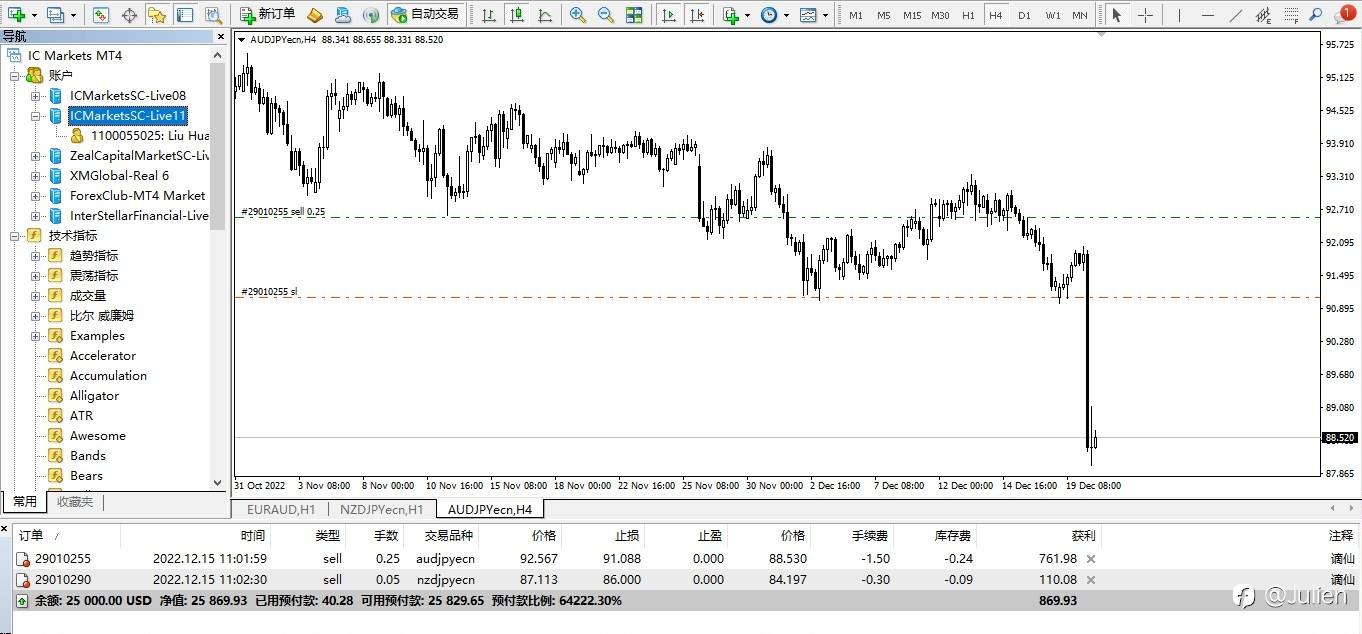Toggle the Data Window crosshair icon
This screenshot has height=634, width=1362.
[129, 15]
